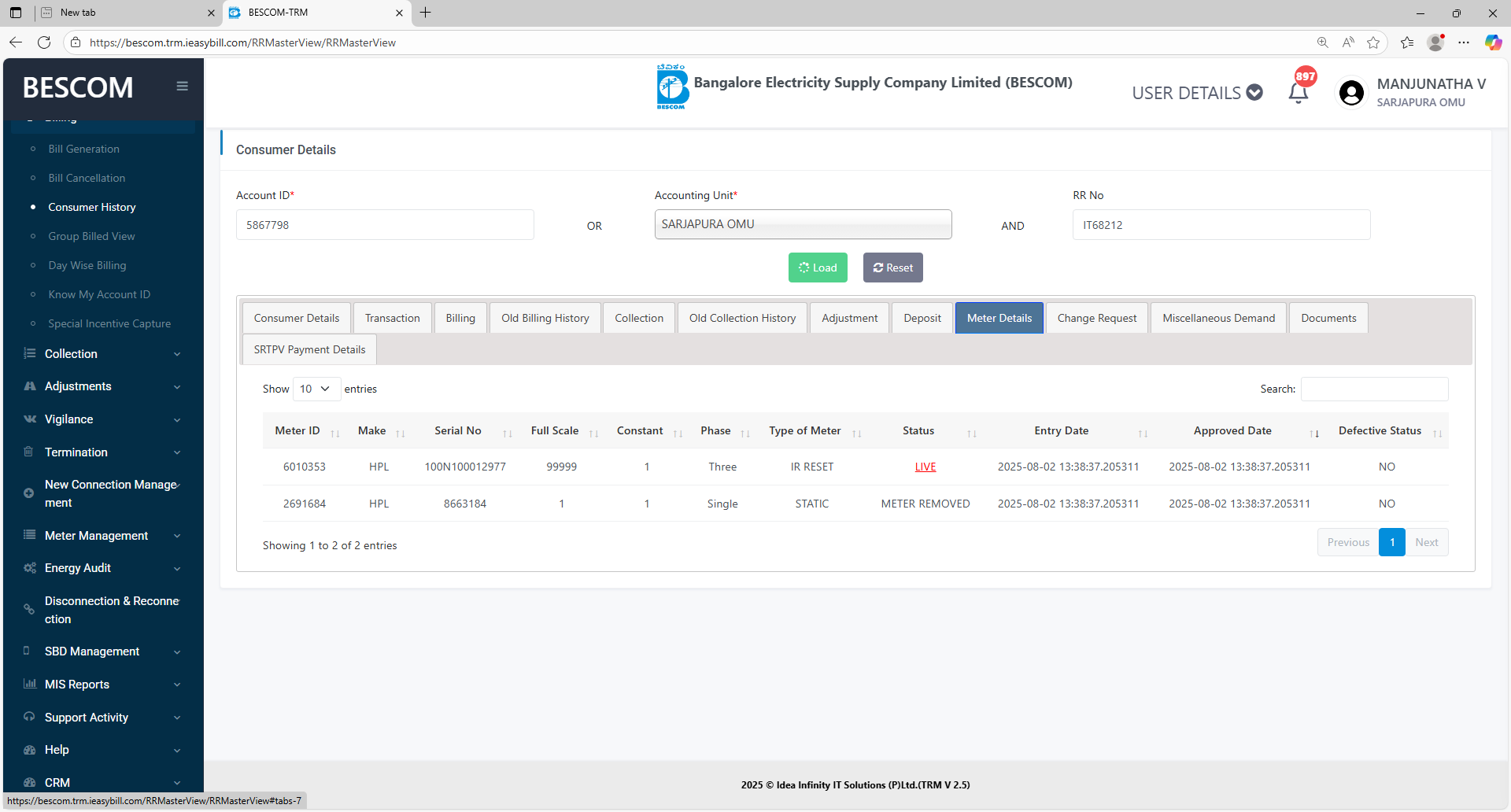The image size is (1511, 812).
Task: Sort table by Defective Status column
Action: 1380,431
